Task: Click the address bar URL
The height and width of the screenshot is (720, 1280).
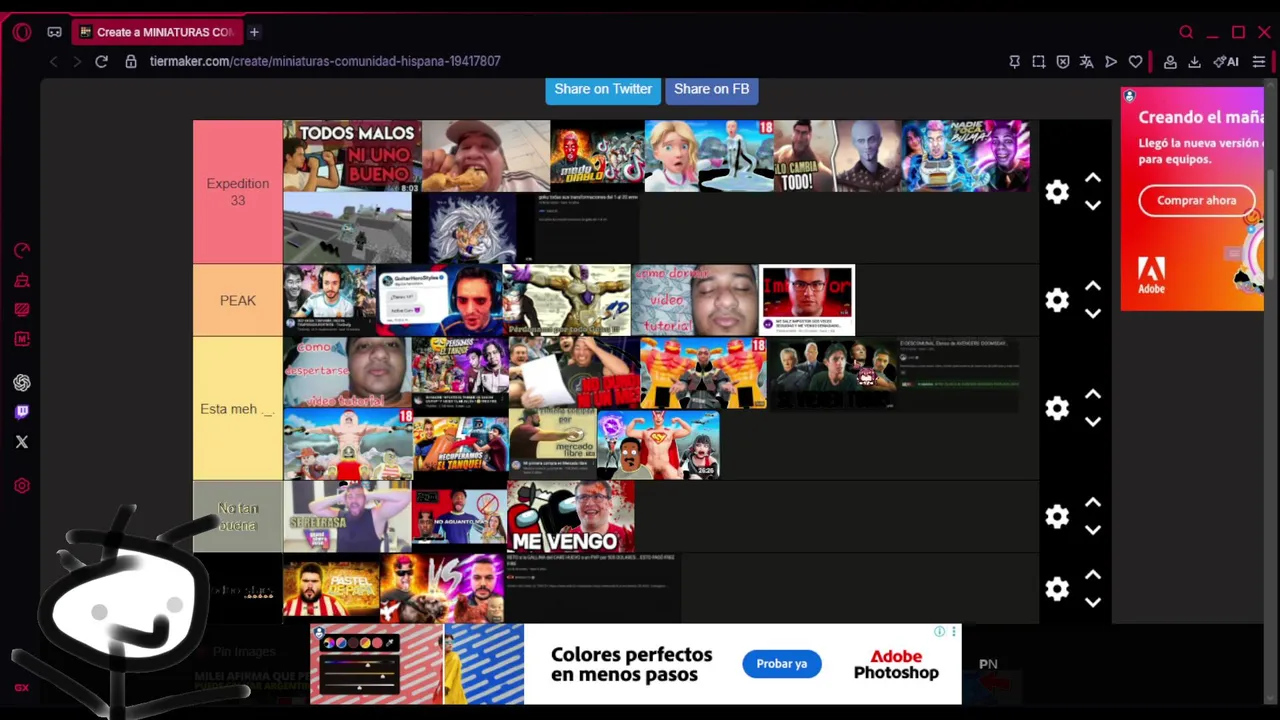Action: click(325, 61)
